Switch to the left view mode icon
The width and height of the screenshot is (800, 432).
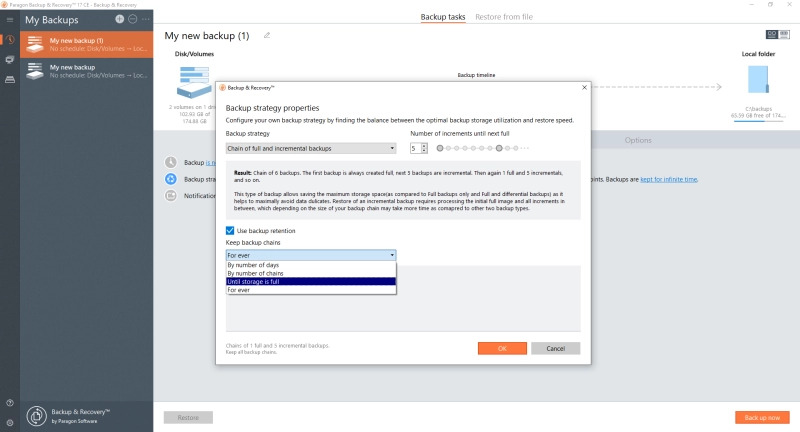(x=772, y=34)
